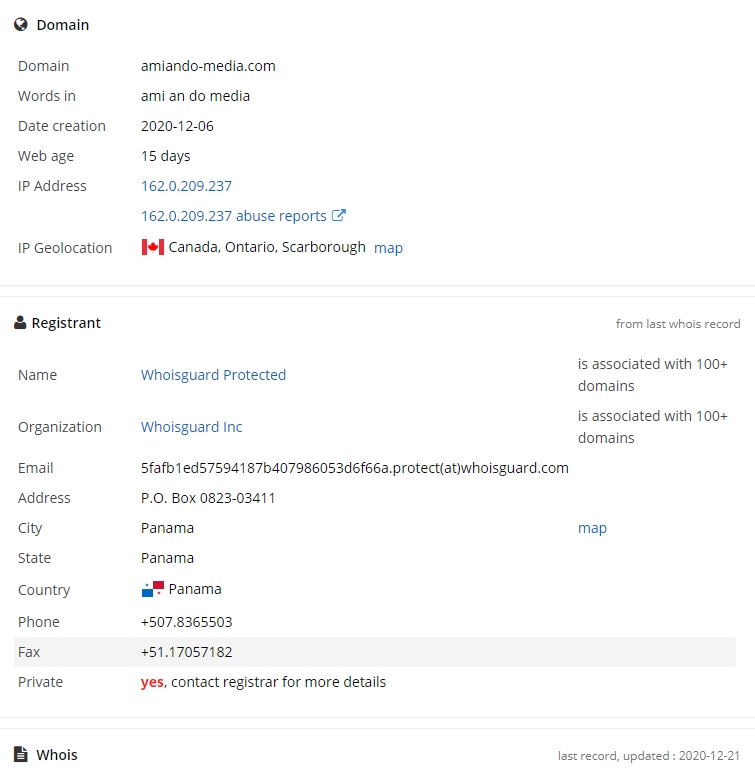Image resolution: width=755 pixels, height=771 pixels.
Task: Click 'from last whois record' note
Action: (x=678, y=324)
